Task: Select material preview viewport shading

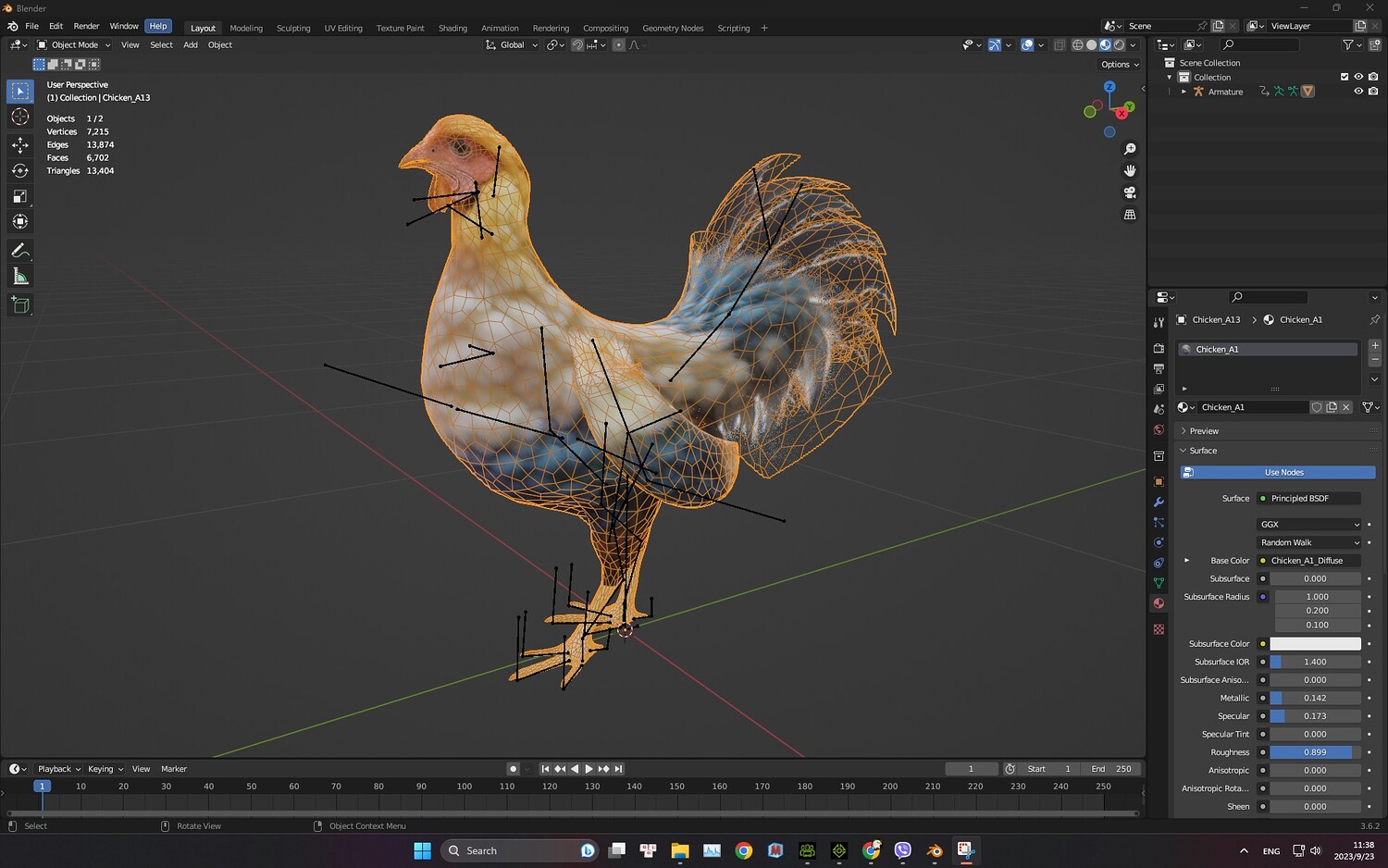Action: tap(1105, 44)
